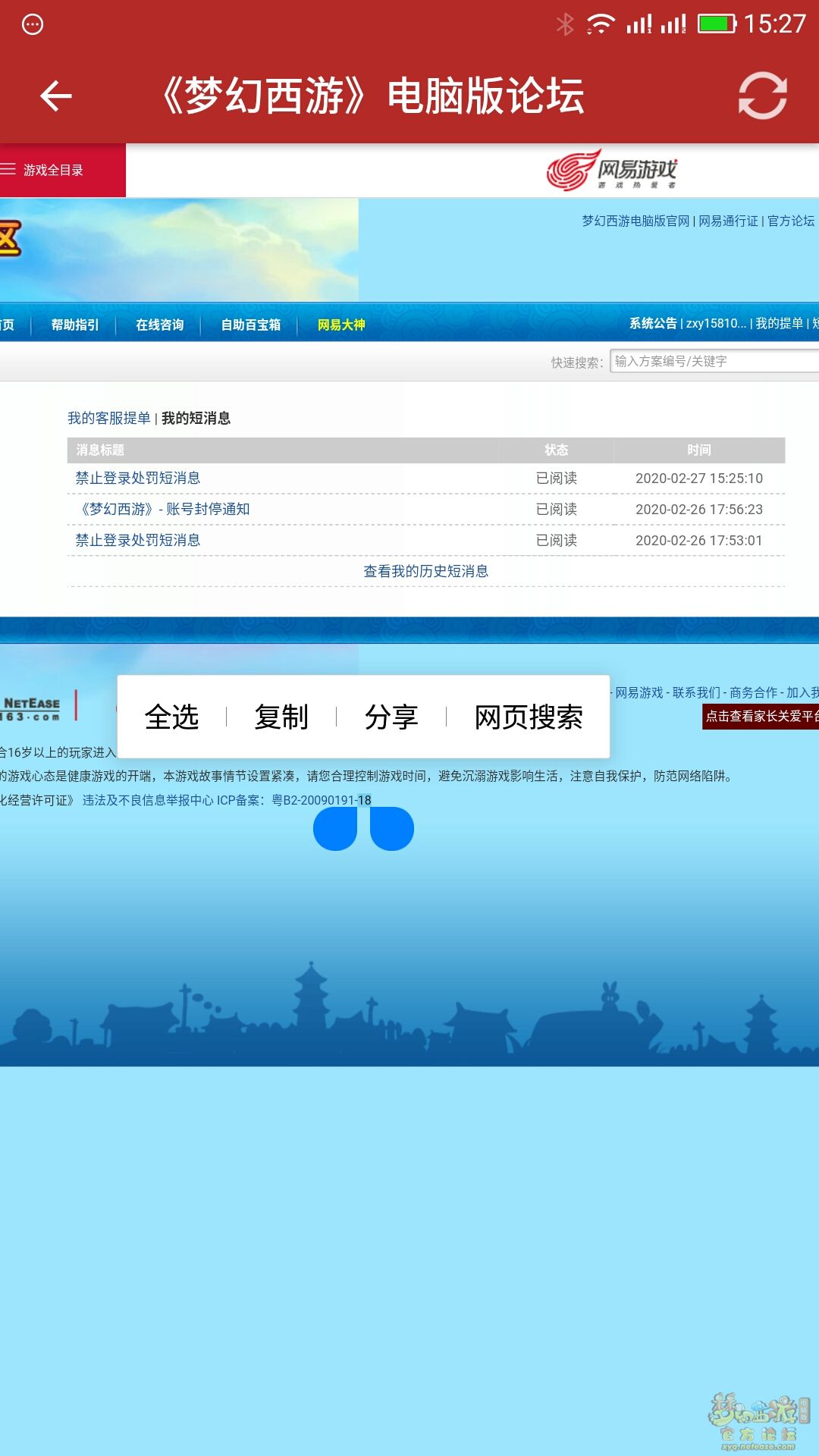The height and width of the screenshot is (1456, 819).
Task: Tap the 15:27 clock in status bar
Action: tap(774, 24)
